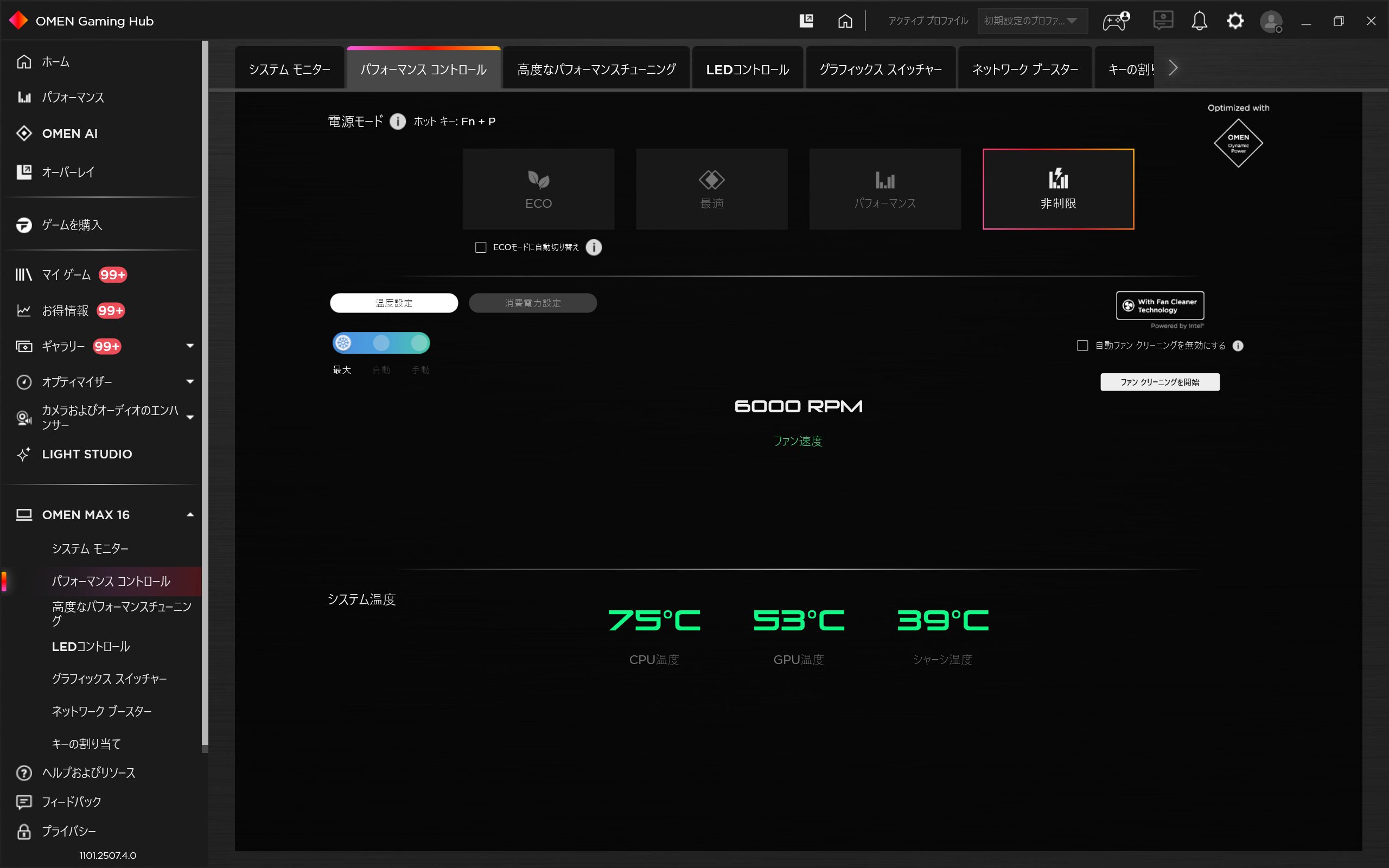
Task: Open the game controller icon in header
Action: pos(1116,21)
